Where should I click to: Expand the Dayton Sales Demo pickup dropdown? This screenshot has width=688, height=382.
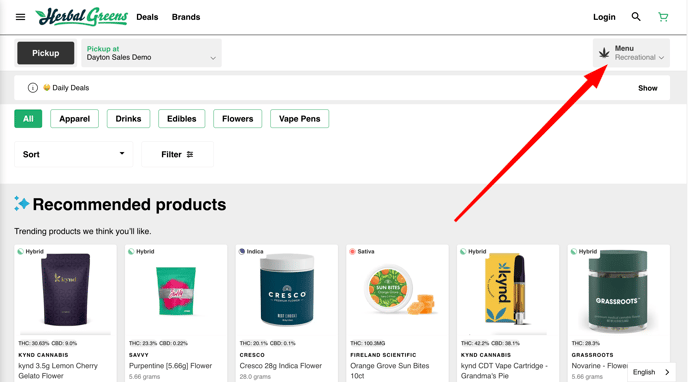(151, 53)
